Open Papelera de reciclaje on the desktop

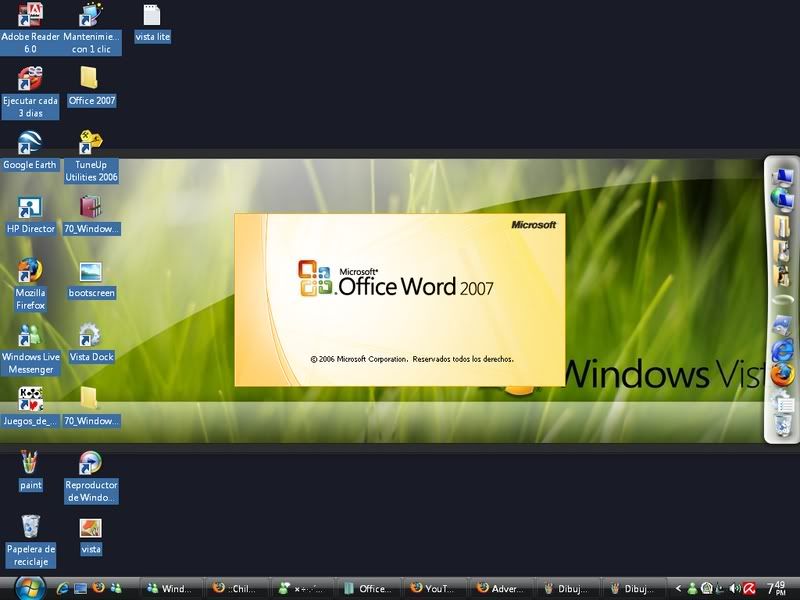[31, 541]
